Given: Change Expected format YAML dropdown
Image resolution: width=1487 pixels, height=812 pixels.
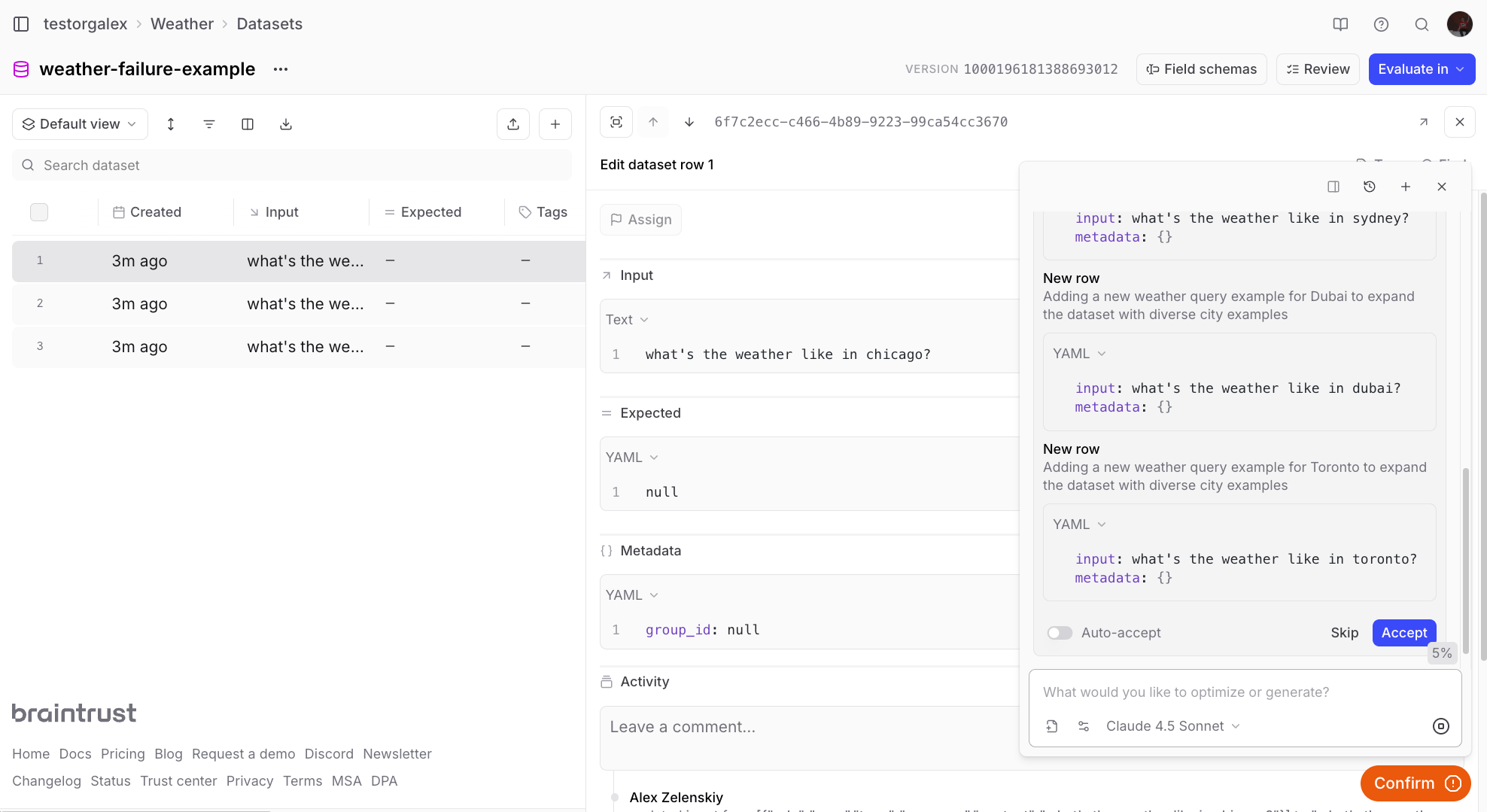Looking at the screenshot, I should click(632, 458).
